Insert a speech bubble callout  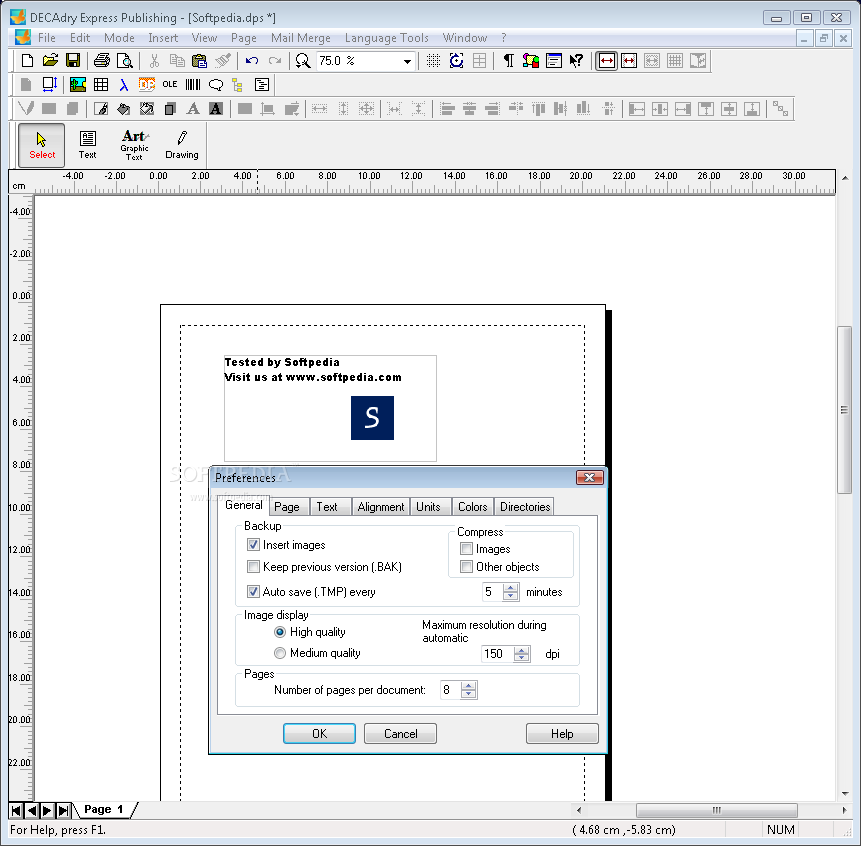(x=216, y=85)
